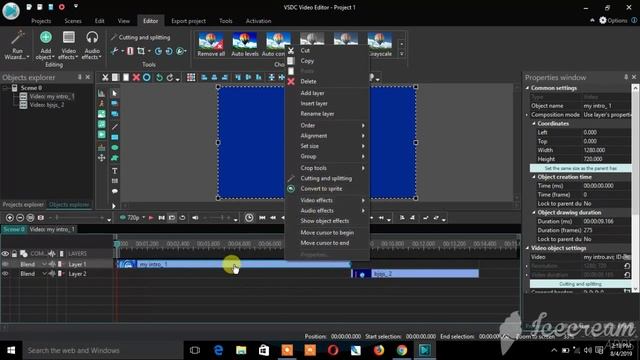Zoom in timeline plus button
This screenshot has width=640, height=360.
[10, 218]
